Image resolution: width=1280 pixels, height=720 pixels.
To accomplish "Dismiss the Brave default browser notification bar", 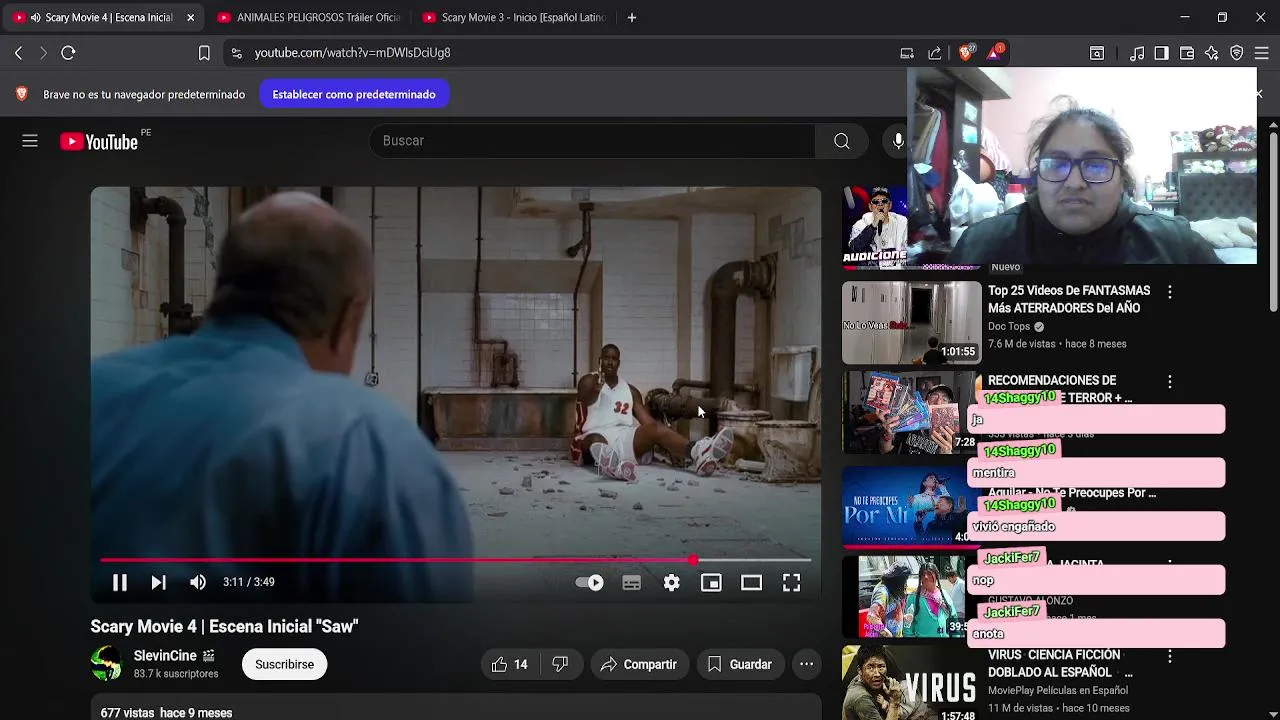I will 1258,94.
